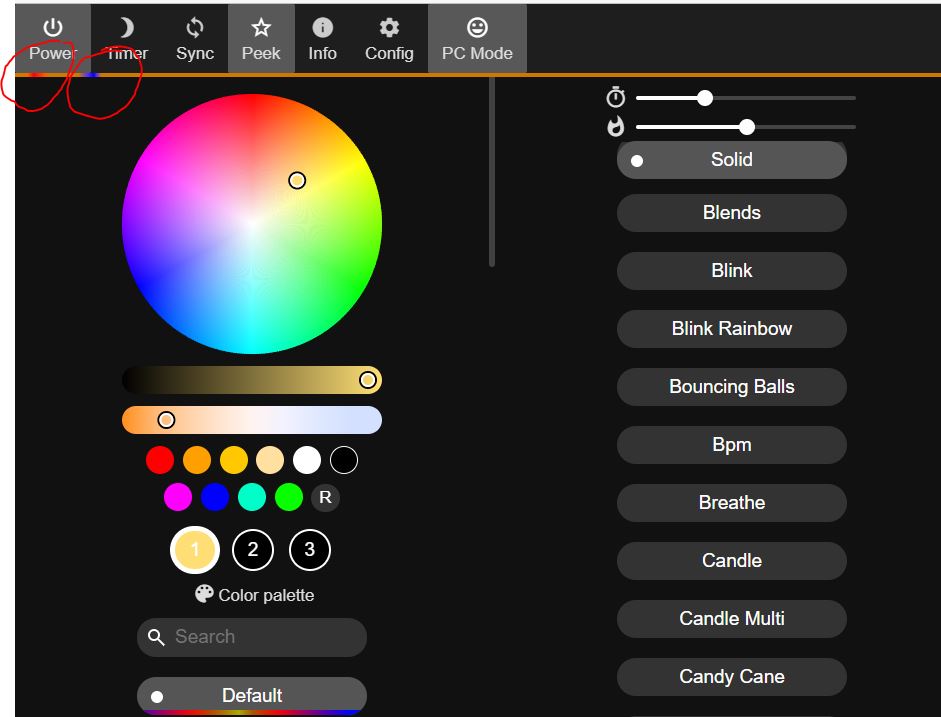This screenshot has width=941, height=717.
Task: Enable the Peek live preview
Action: point(261,39)
